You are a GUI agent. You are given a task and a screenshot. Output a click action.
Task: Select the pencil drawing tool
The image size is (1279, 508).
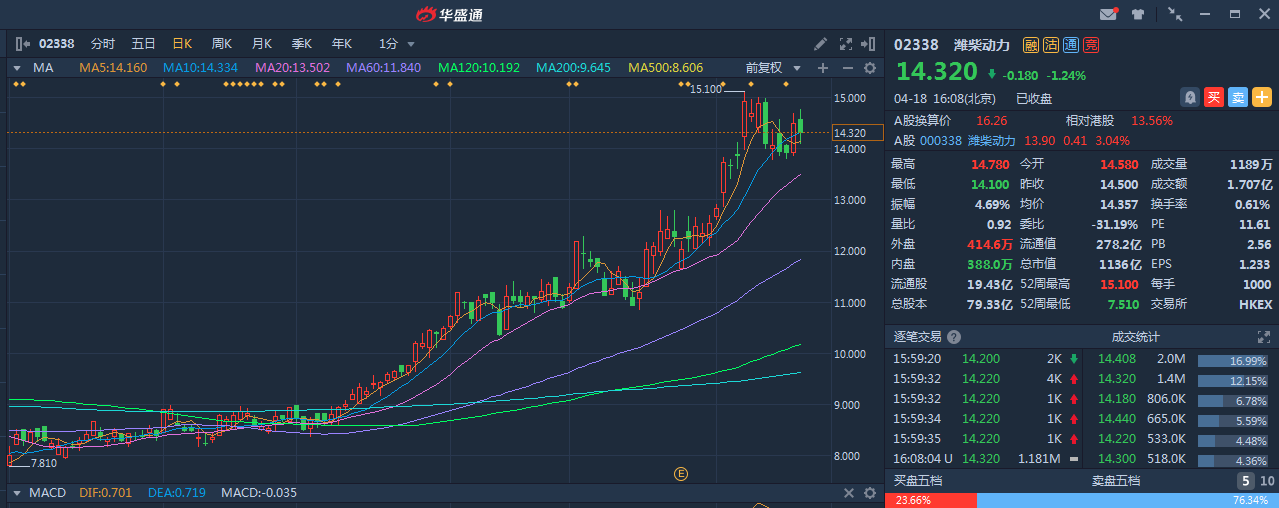pyautogui.click(x=820, y=44)
